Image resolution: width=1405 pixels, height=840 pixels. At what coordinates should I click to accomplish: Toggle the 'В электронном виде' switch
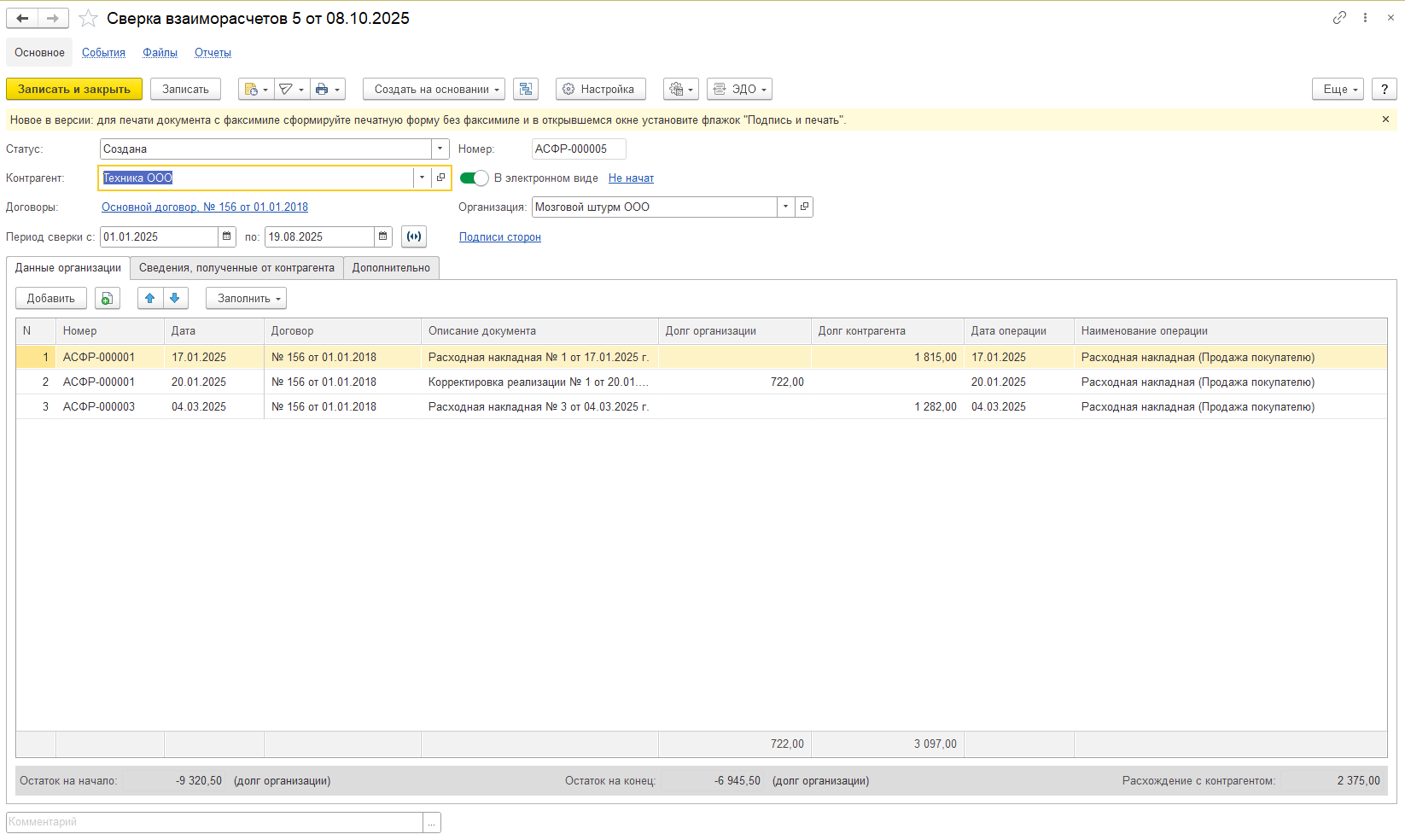[x=474, y=178]
